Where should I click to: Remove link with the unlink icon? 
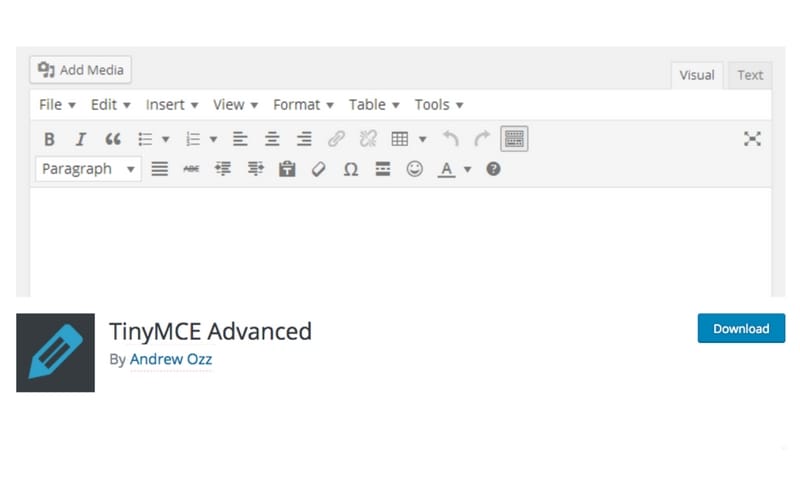pyautogui.click(x=368, y=139)
